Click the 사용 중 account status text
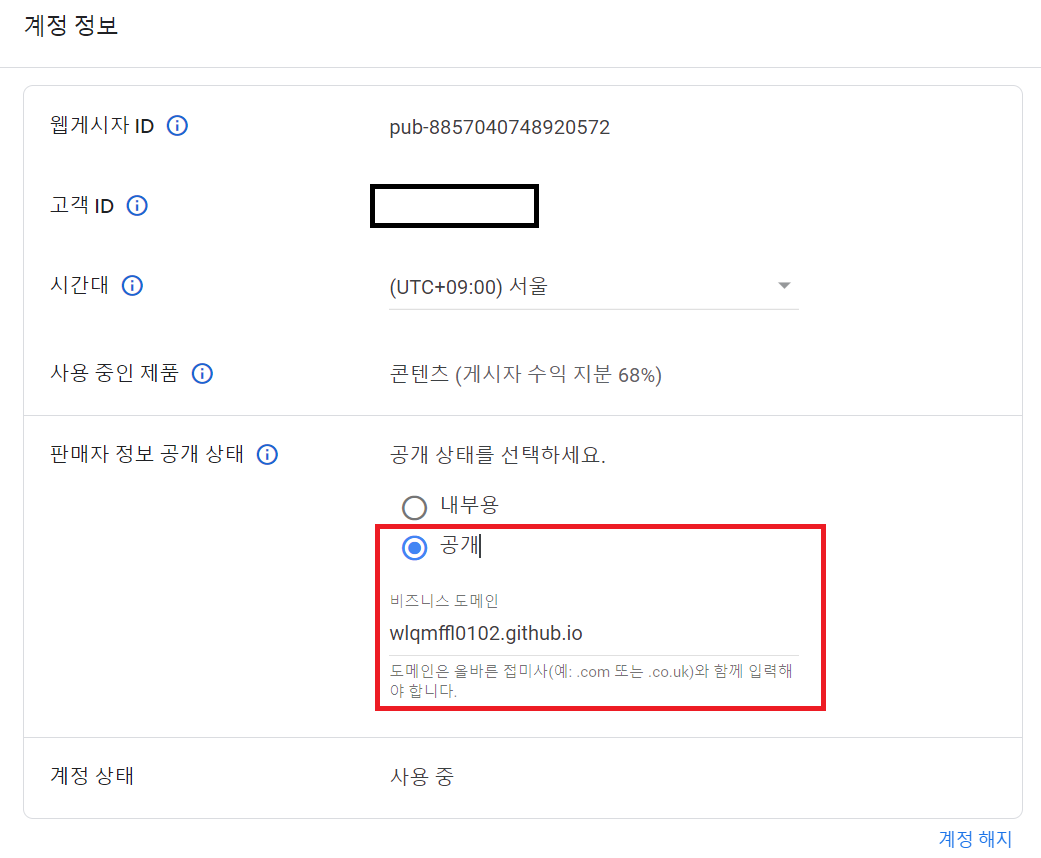The image size is (1041, 858). pos(421,776)
